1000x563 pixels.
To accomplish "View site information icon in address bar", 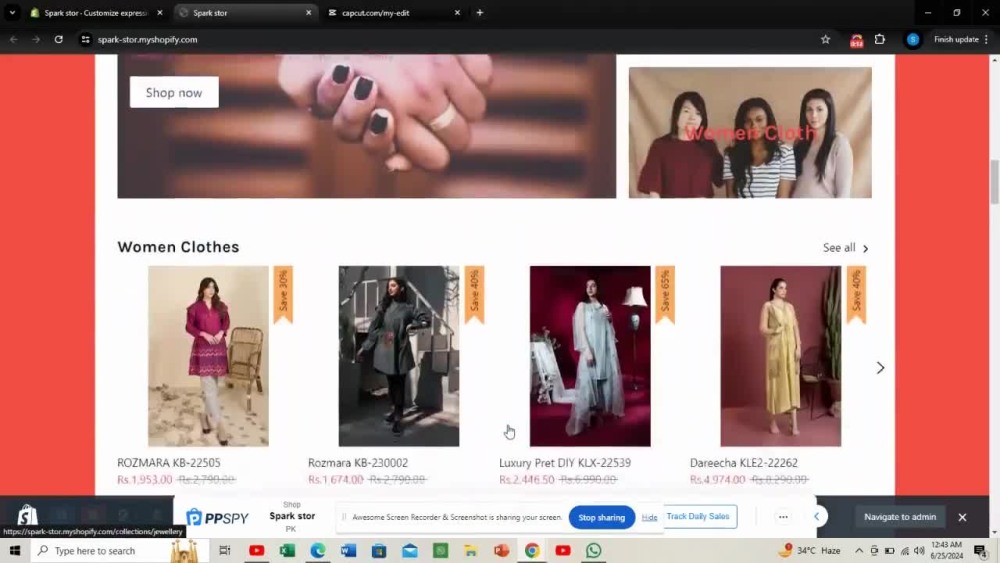I will (x=85, y=40).
